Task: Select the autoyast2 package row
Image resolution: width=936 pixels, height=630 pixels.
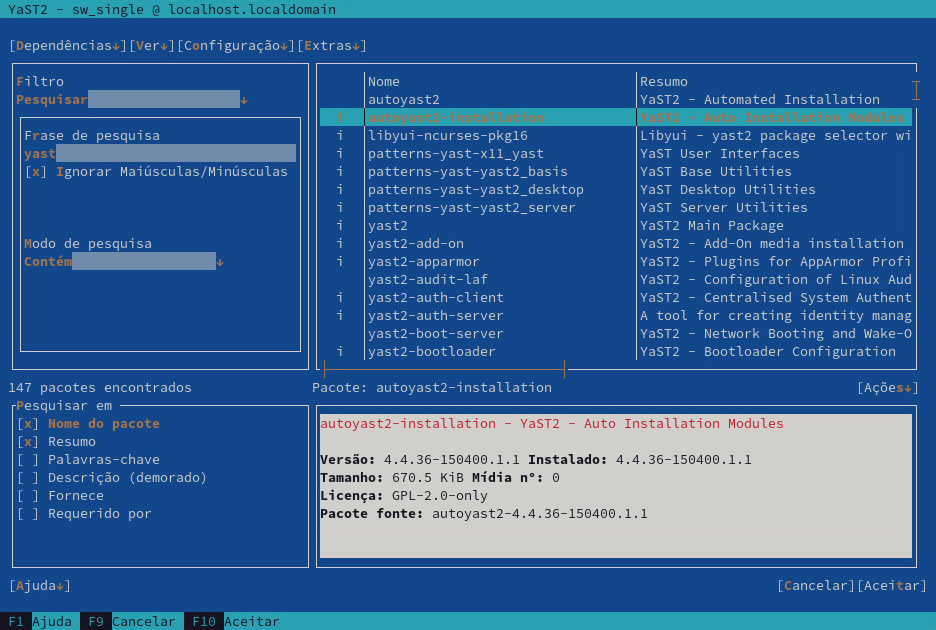Action: pos(615,100)
